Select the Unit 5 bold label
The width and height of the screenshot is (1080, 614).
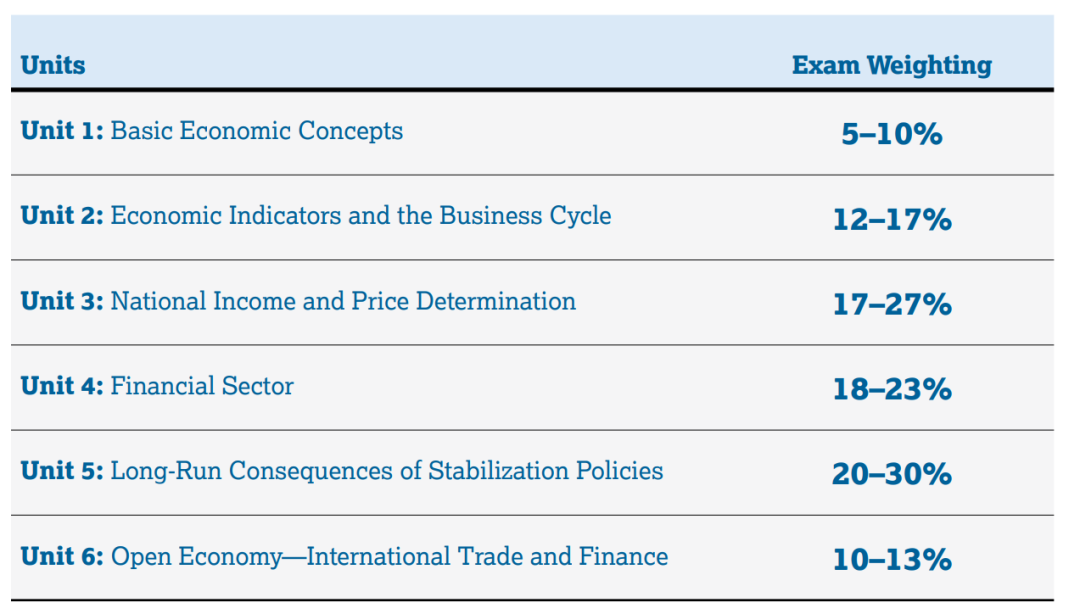click(x=62, y=471)
